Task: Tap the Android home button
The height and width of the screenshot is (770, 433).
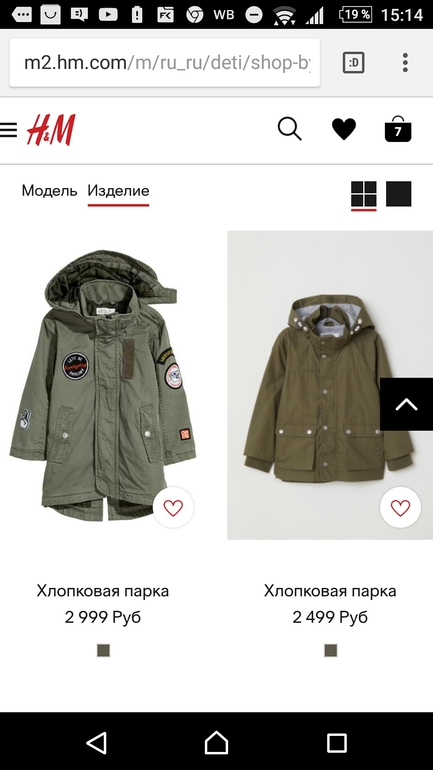Action: (x=216, y=742)
